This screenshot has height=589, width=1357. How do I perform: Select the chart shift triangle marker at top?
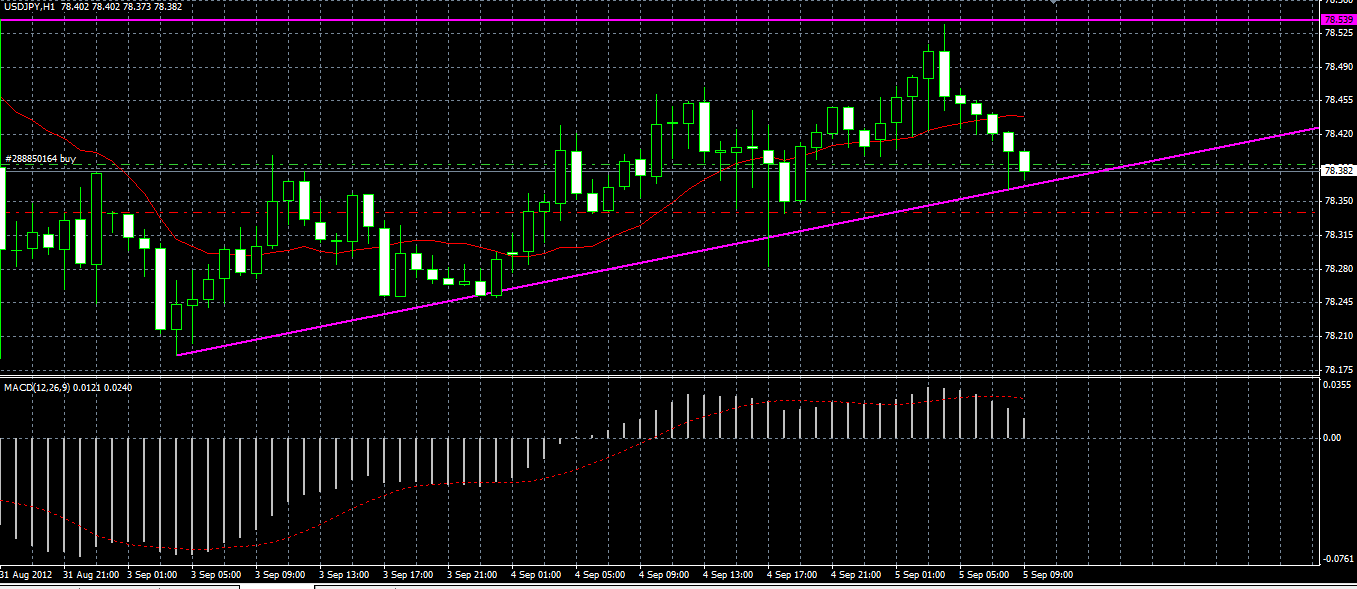[1052, 2]
